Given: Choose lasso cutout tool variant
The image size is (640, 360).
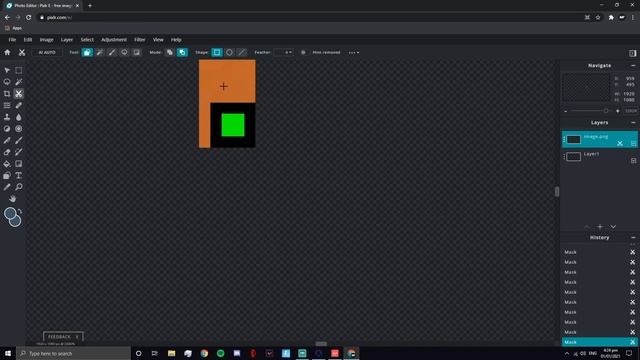Looking at the screenshot, I should point(124,52).
